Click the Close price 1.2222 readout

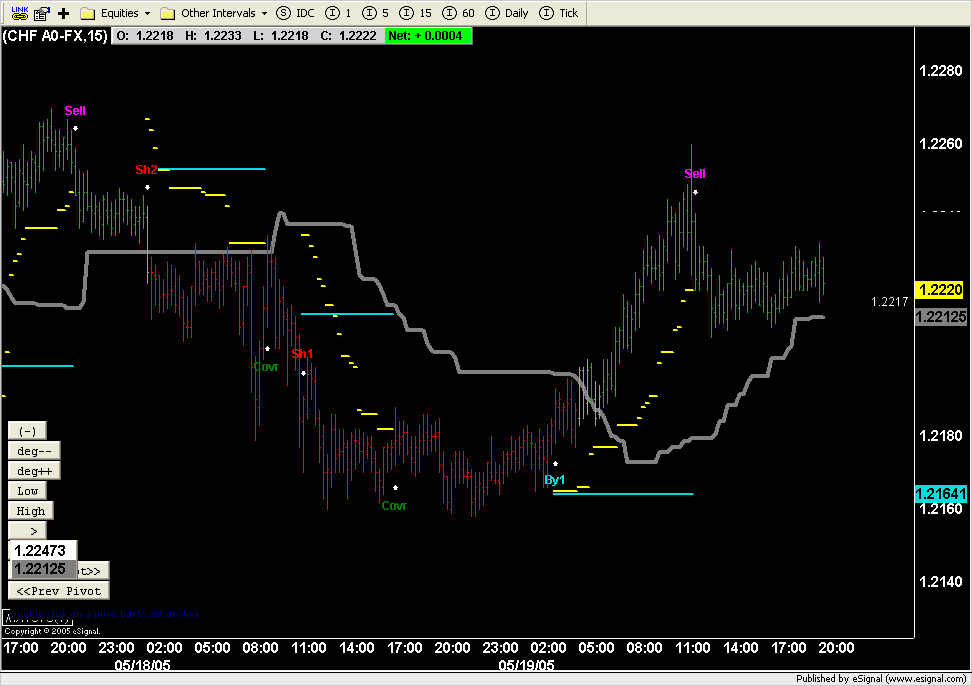point(348,36)
